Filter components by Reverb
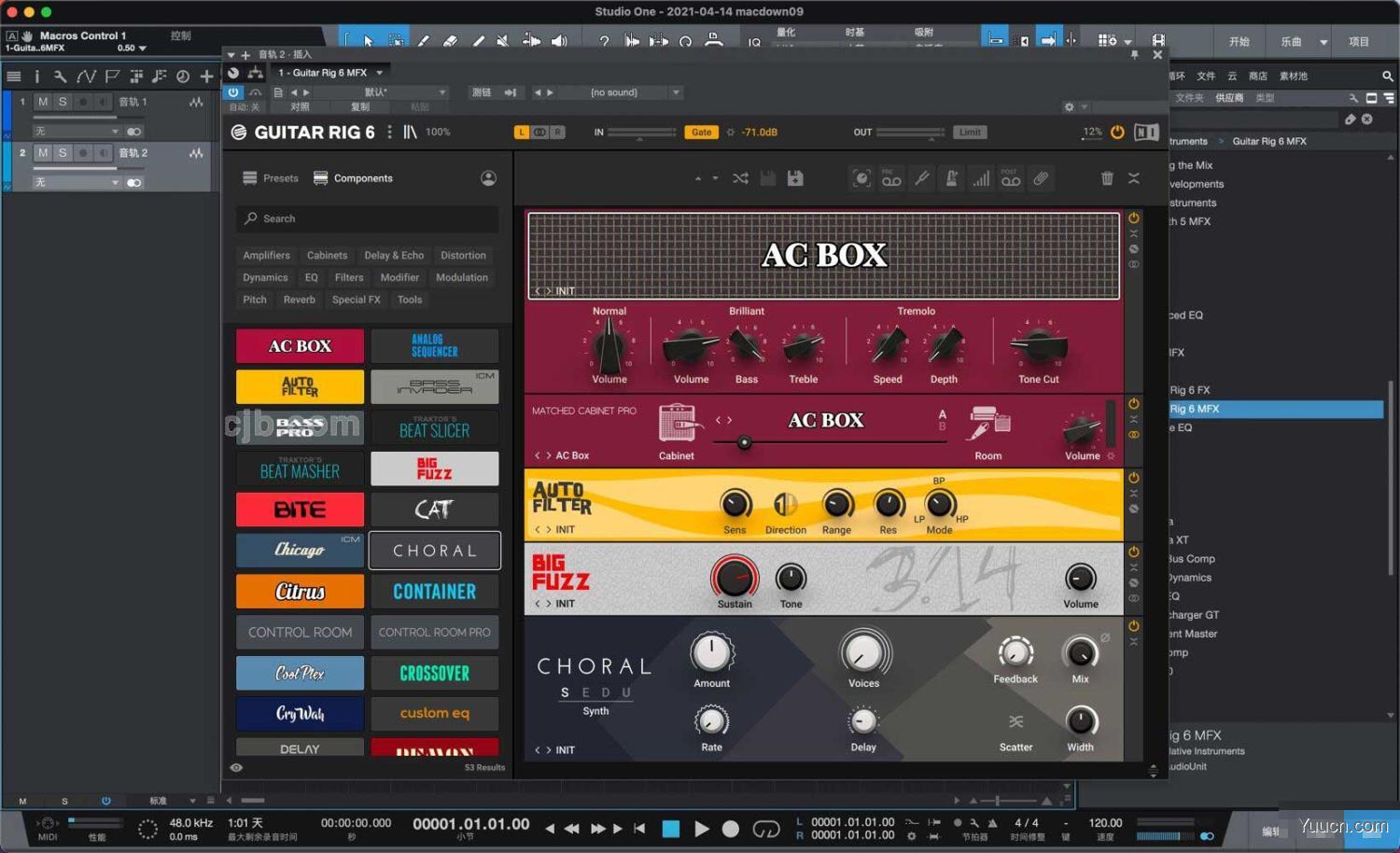 (x=300, y=301)
